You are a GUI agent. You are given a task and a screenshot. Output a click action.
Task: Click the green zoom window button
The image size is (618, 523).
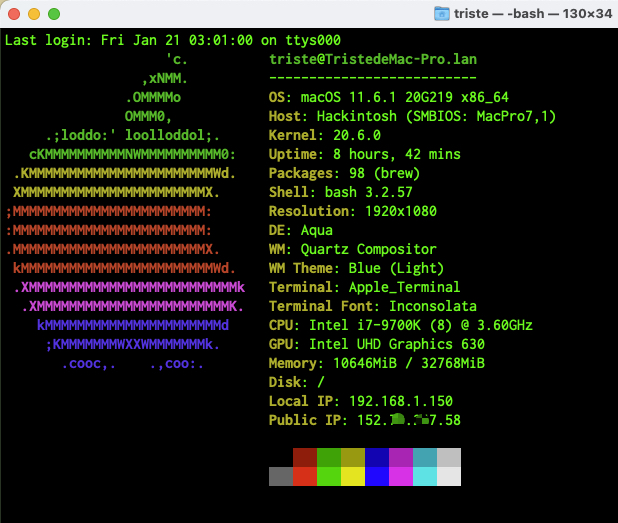(54, 14)
